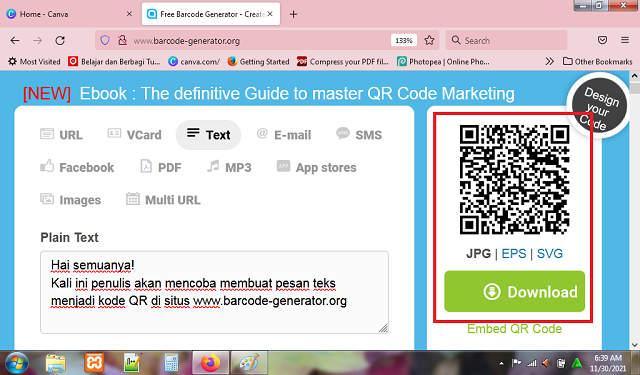Image resolution: width=640 pixels, height=375 pixels.
Task: Click the textarea resize grip corner
Action: click(x=383, y=328)
